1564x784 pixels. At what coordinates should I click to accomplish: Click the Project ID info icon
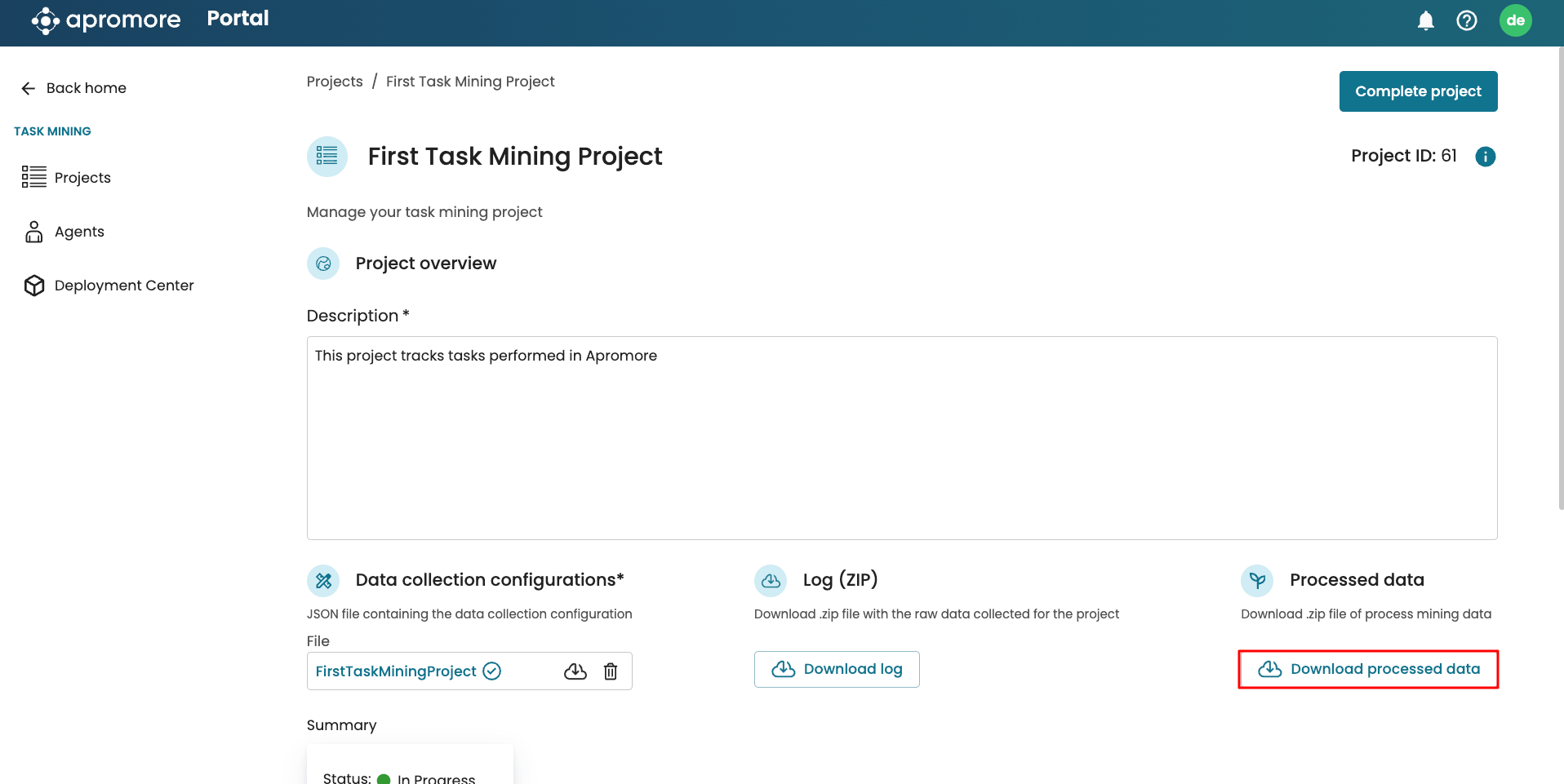pyautogui.click(x=1485, y=157)
